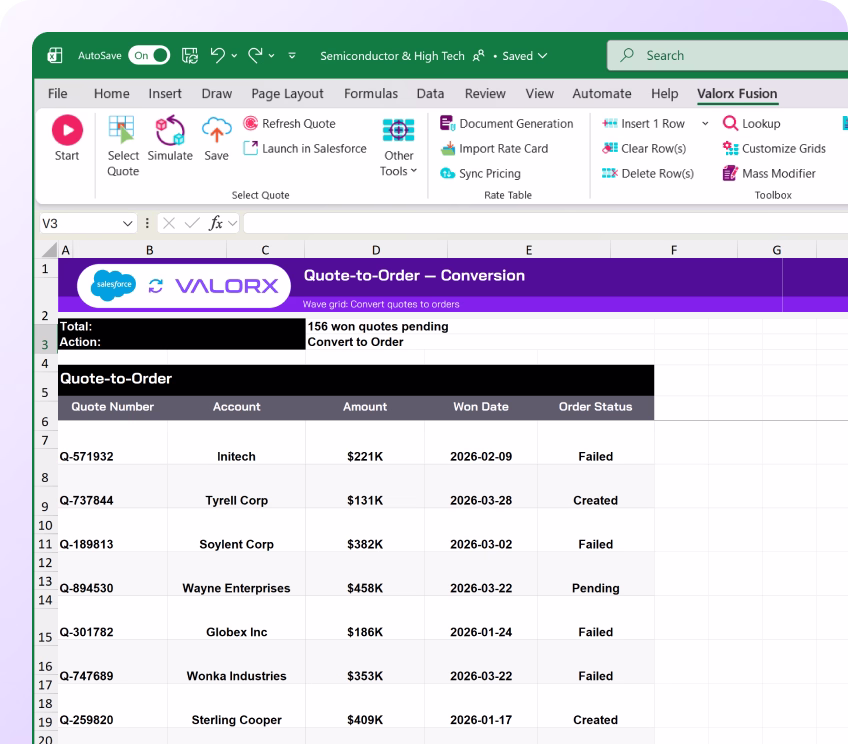
Task: Expand Insert Row dropdown arrow
Action: point(705,123)
